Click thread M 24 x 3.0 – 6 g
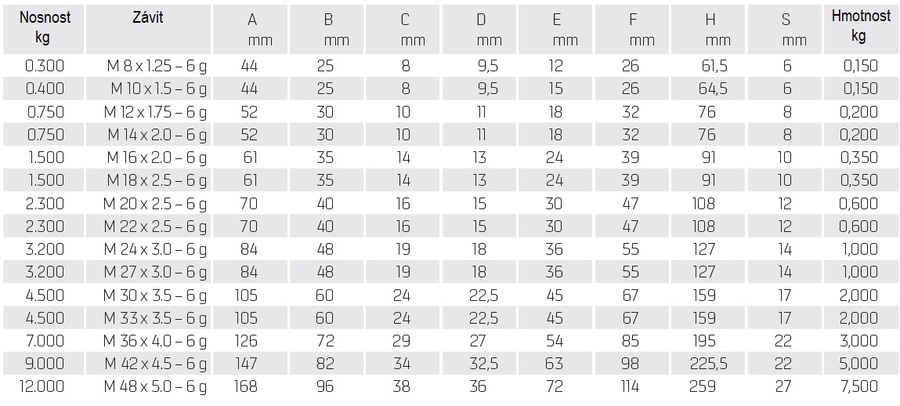Screen dimensions: 900x406 [x=155, y=249]
